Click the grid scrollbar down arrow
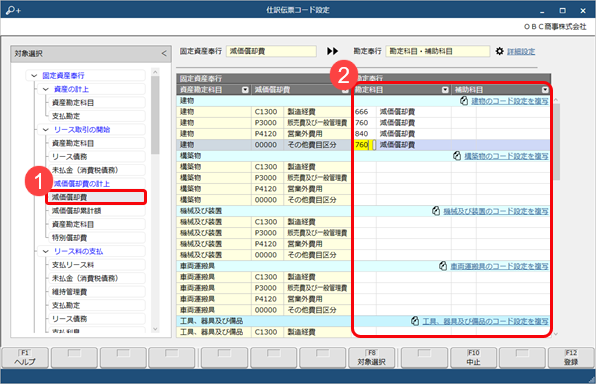The height and width of the screenshot is (384, 596). pyautogui.click(x=556, y=334)
